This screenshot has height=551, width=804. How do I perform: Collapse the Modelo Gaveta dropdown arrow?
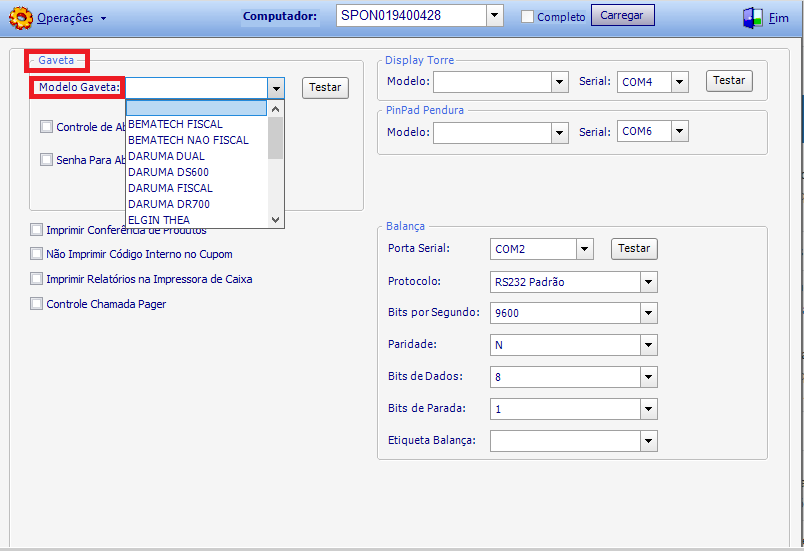(276, 88)
